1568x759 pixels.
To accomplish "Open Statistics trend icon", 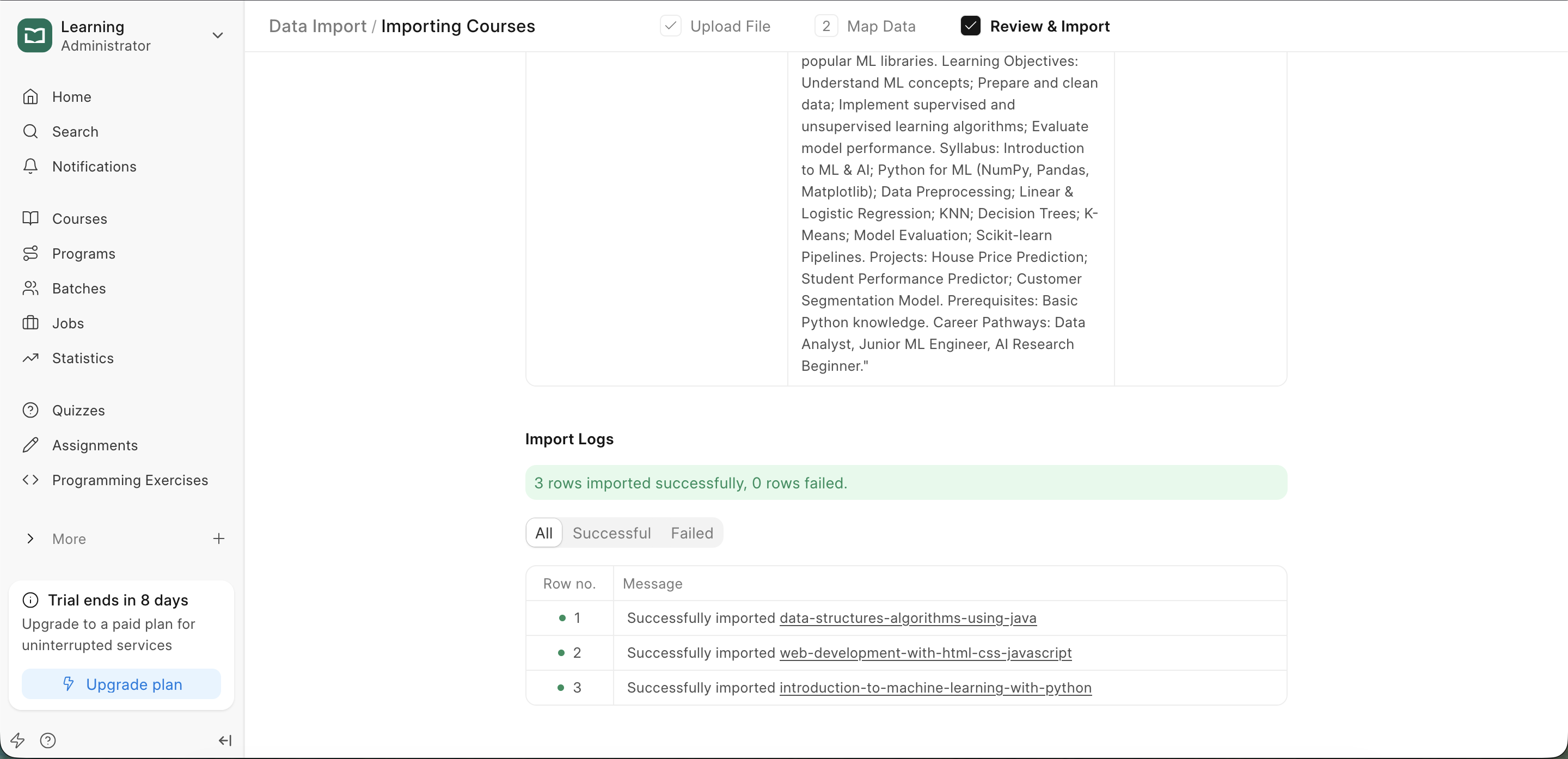I will coord(30,358).
